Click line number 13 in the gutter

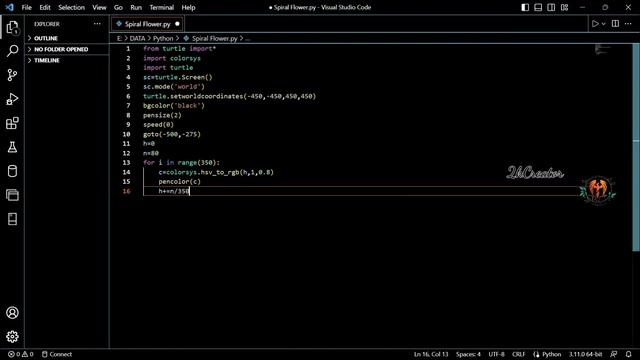127,162
